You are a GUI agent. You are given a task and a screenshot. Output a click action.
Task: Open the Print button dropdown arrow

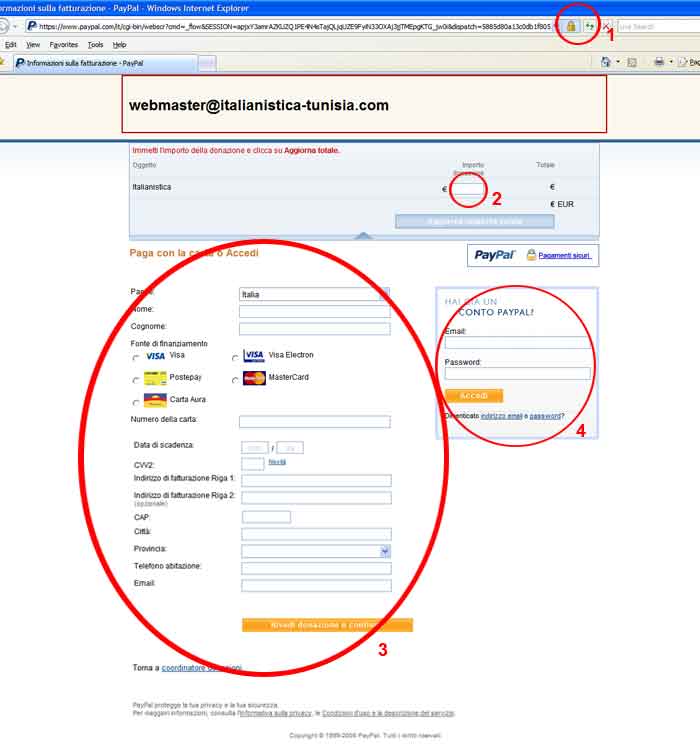click(671, 62)
